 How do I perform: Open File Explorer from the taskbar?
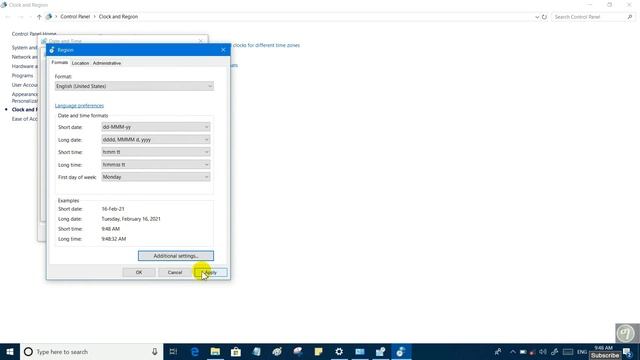[x=215, y=351]
